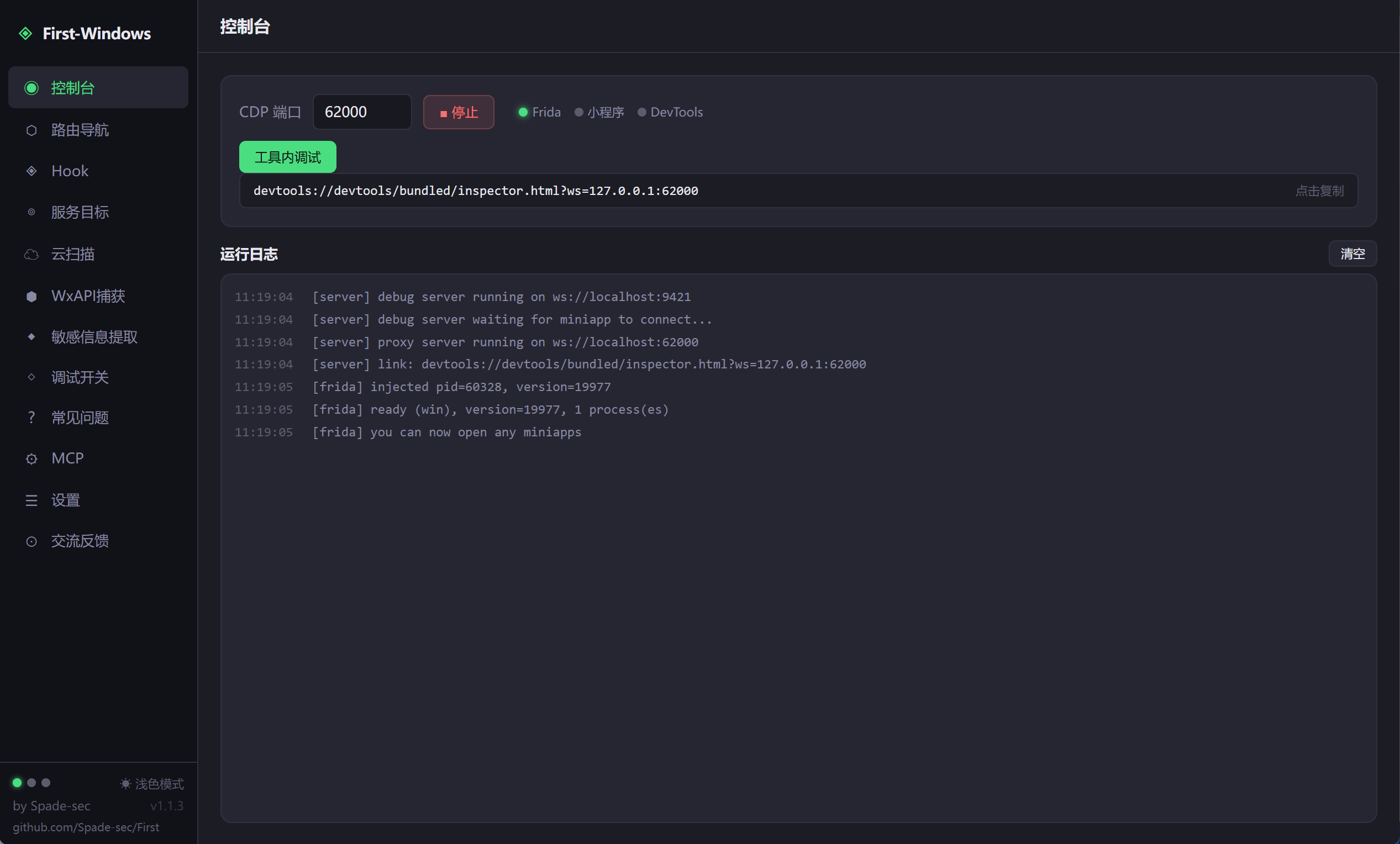Click the 小程序 status label
Viewport: 1400px width, 844px height.
coord(606,113)
